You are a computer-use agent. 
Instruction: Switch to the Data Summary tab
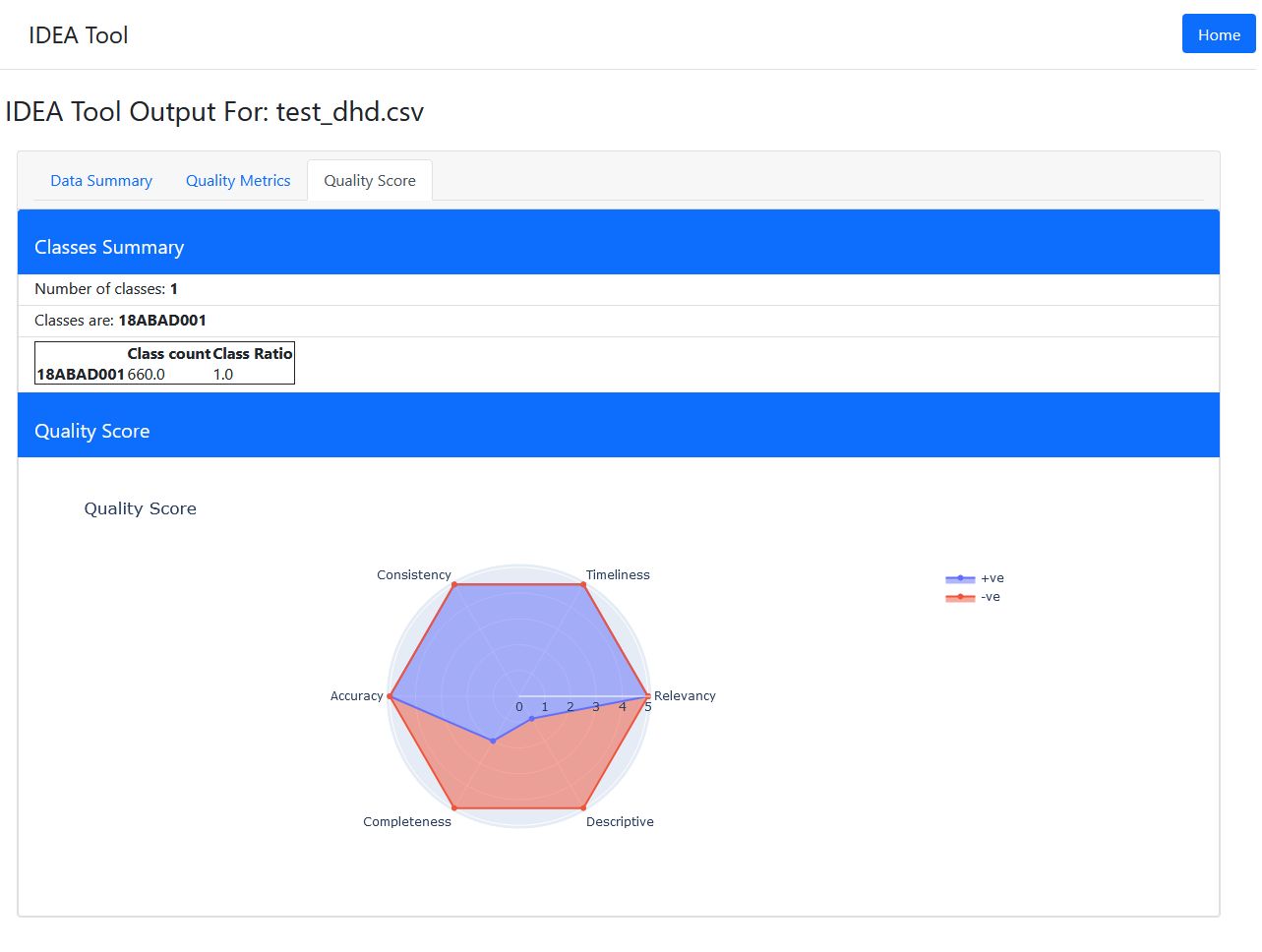tap(101, 181)
